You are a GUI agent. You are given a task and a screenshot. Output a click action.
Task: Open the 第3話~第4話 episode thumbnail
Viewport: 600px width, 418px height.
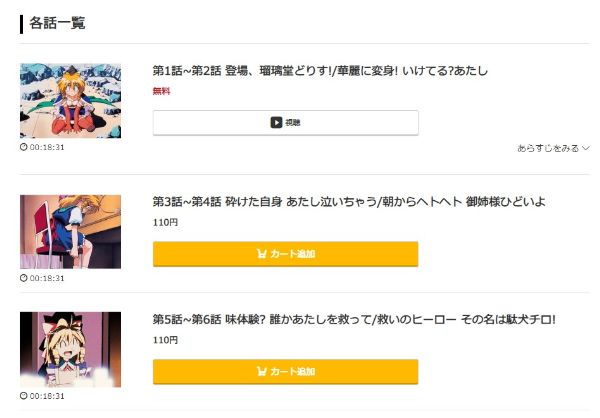click(70, 232)
